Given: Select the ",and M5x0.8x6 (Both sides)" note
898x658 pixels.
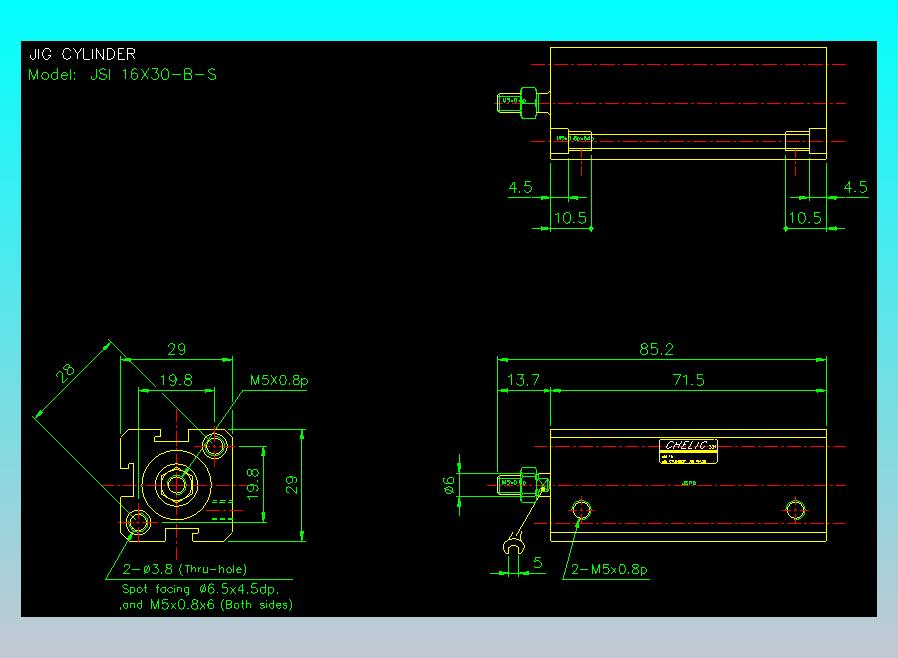Looking at the screenshot, I should click(x=206, y=605).
